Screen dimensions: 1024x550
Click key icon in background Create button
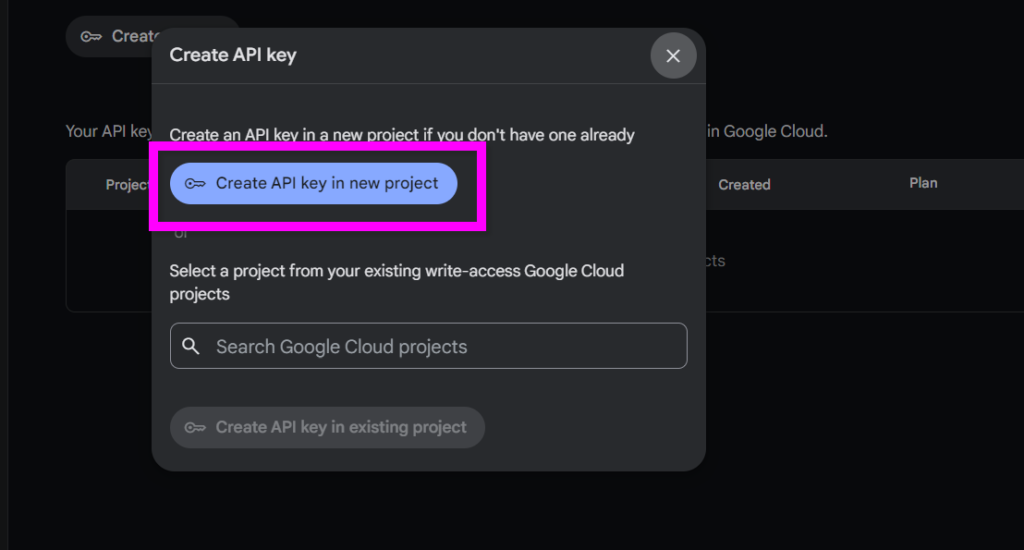tap(91, 37)
